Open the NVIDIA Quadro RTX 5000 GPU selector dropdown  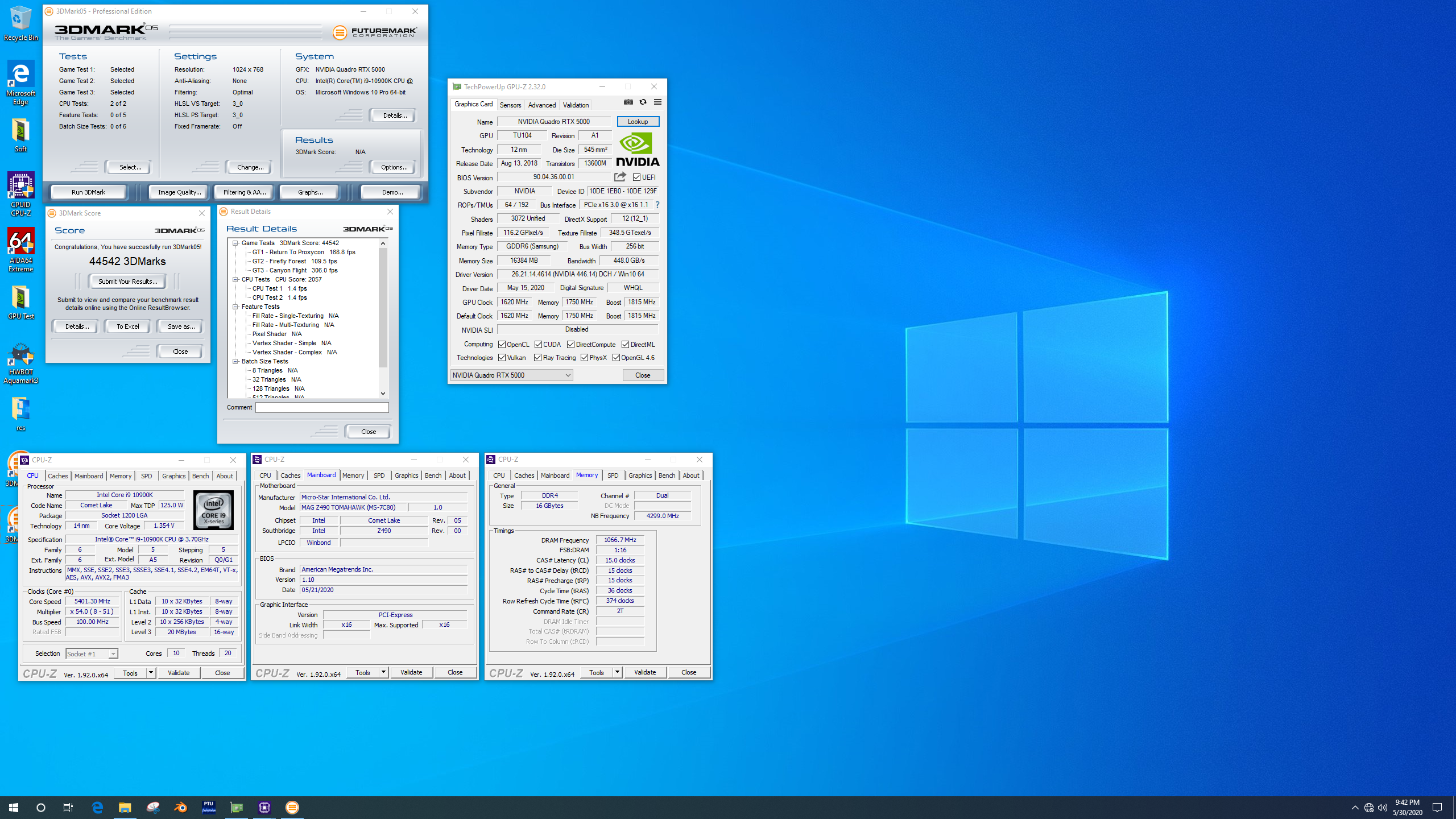click(x=511, y=375)
